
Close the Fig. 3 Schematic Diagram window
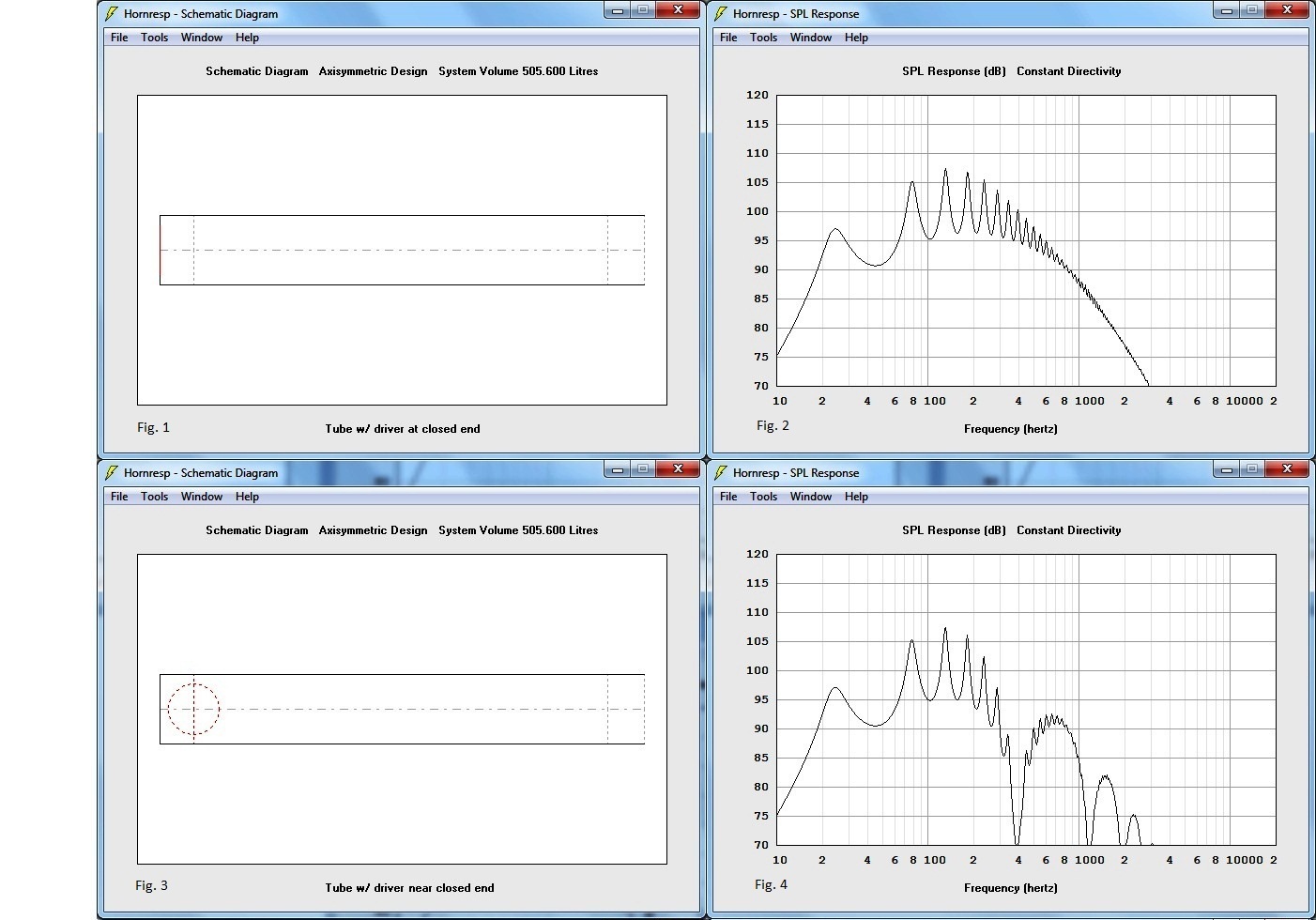677,468
